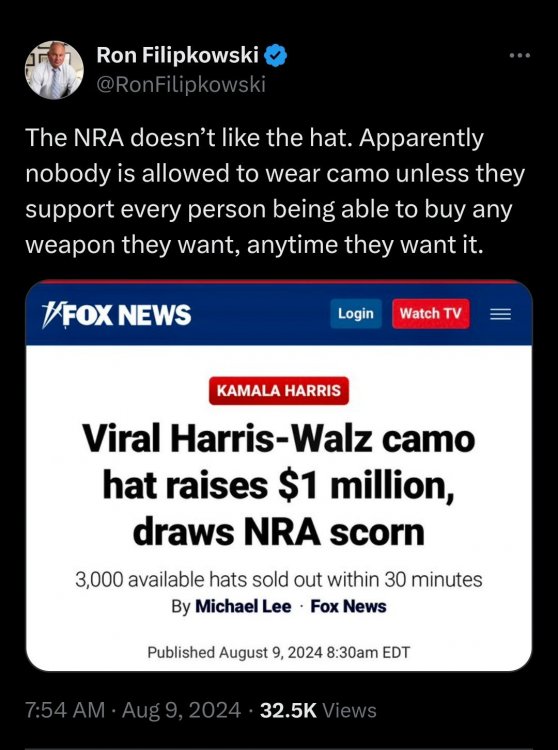The height and width of the screenshot is (750, 558).
Task: Open the three-dot more options menu
Action: [x=520, y=56]
